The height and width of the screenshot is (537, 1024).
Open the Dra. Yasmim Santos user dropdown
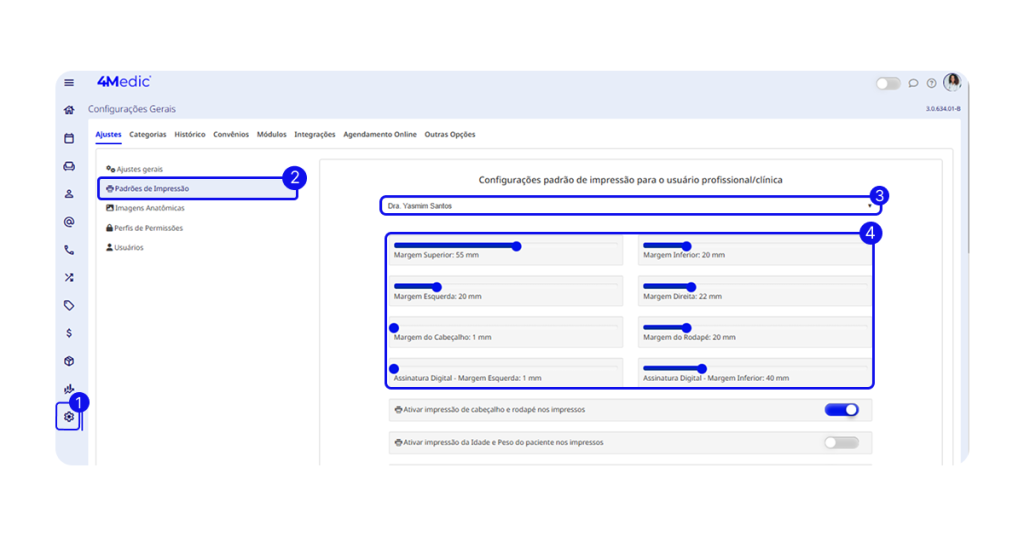click(629, 205)
